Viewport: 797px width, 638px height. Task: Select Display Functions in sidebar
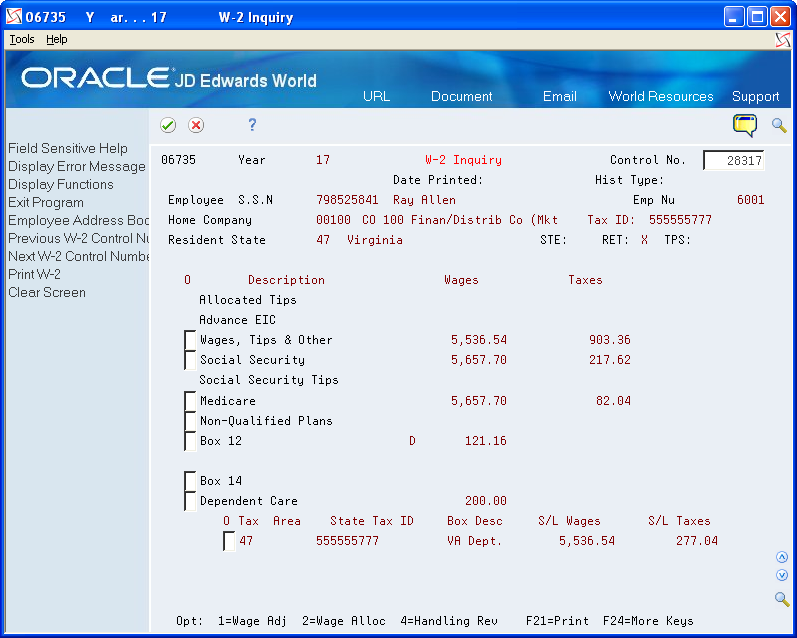click(60, 185)
